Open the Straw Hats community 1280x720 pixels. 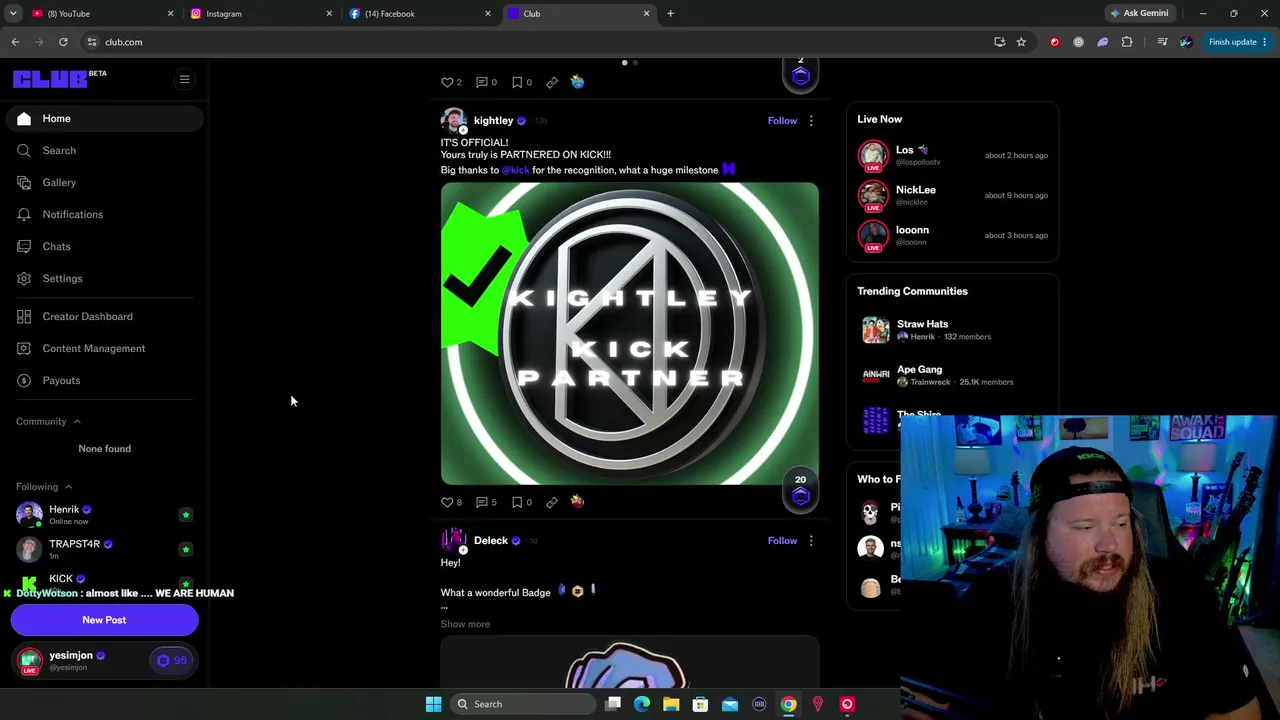pyautogui.click(x=952, y=330)
